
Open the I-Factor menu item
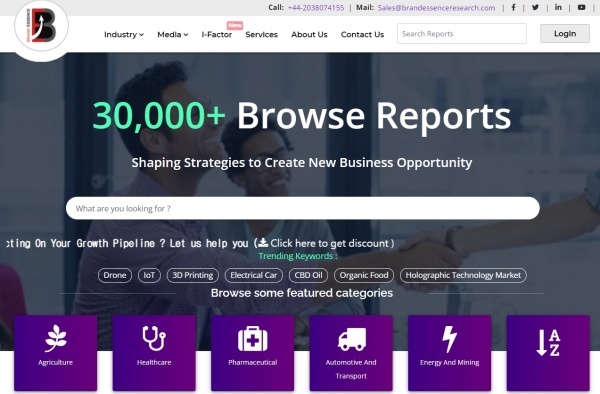click(x=217, y=34)
